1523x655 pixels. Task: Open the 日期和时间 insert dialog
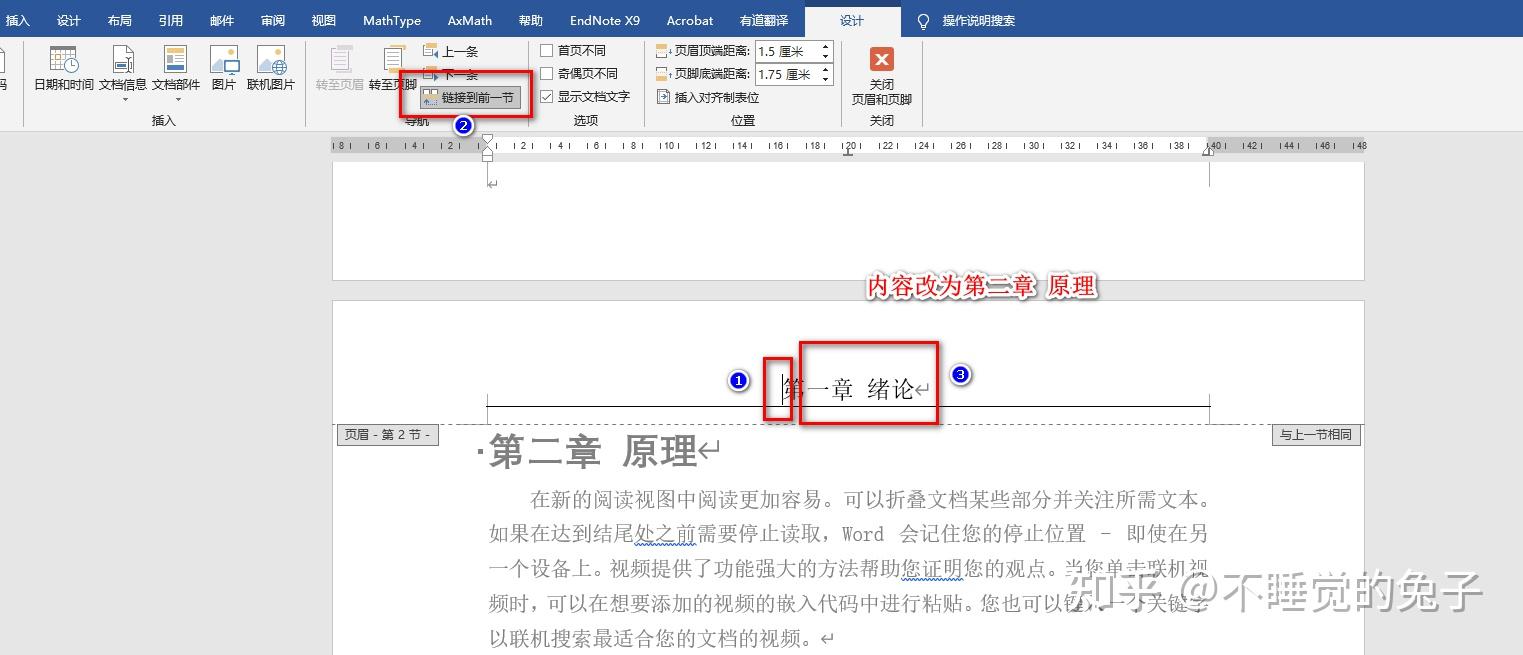(63, 70)
